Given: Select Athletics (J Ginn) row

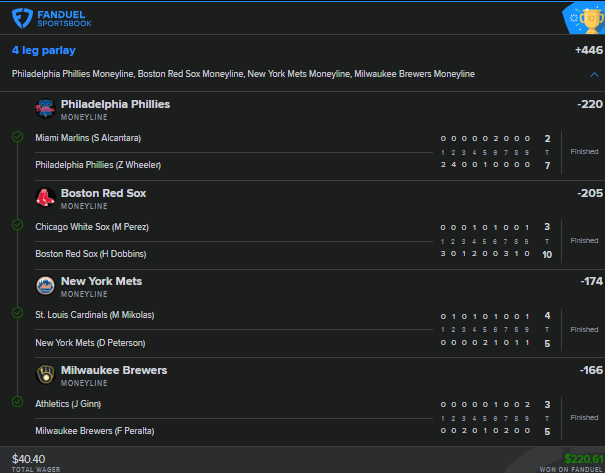Looking at the screenshot, I should (68, 404).
